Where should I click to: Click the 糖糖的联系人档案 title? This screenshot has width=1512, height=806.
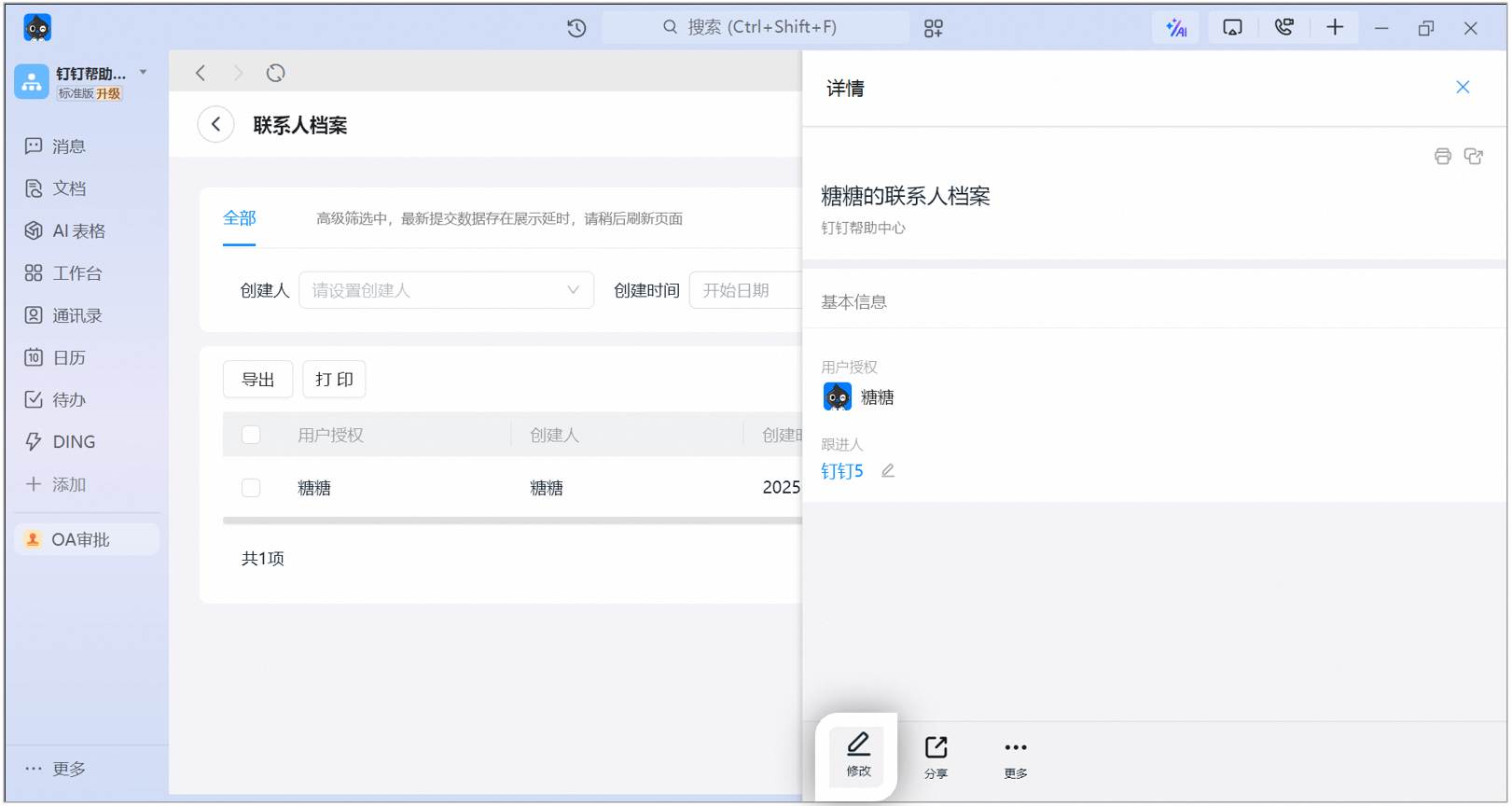[906, 196]
